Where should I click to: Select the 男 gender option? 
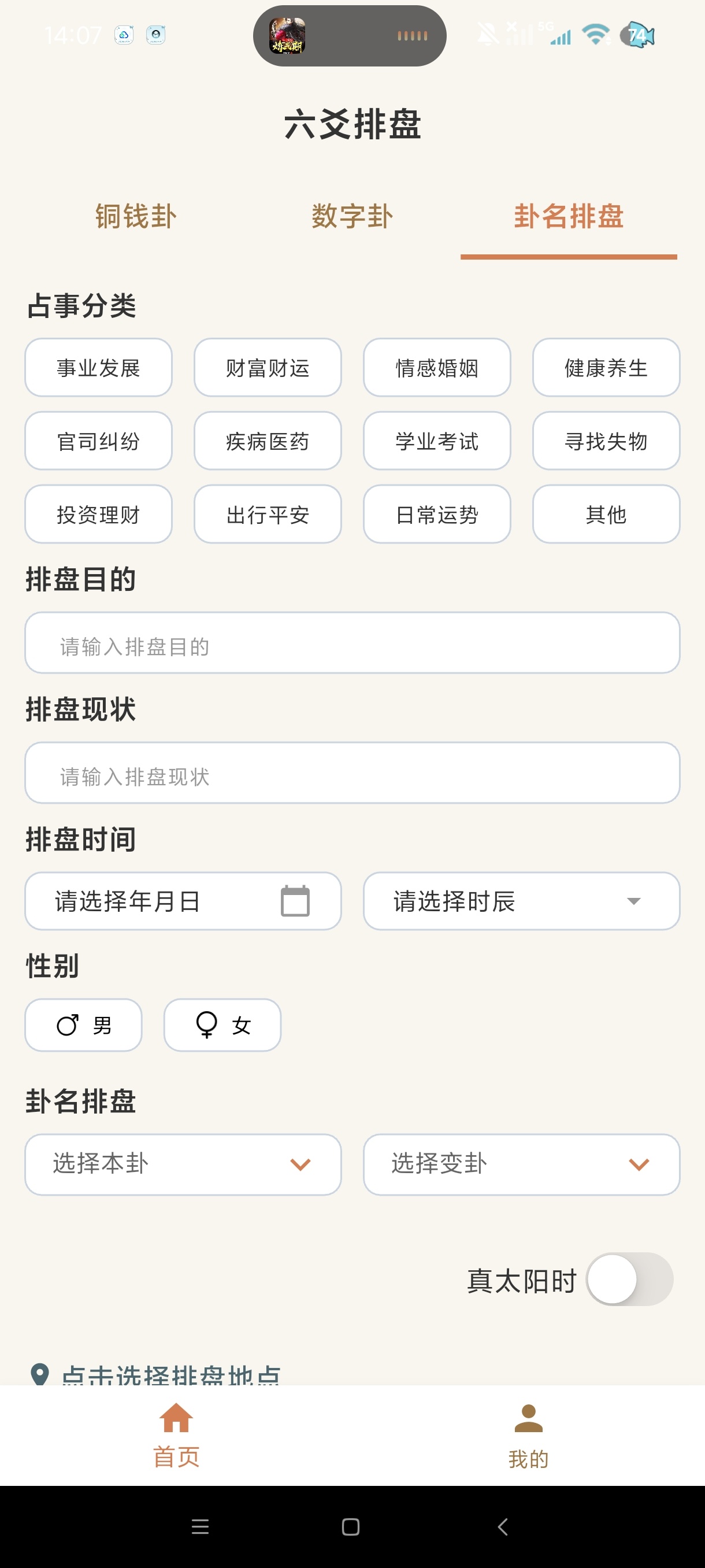[x=83, y=1025]
